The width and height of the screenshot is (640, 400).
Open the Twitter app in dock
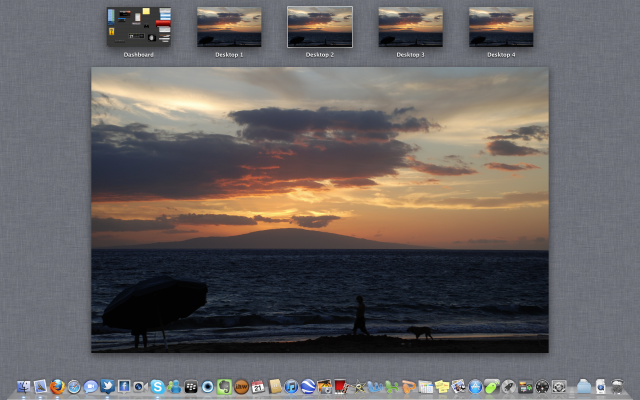(107, 386)
